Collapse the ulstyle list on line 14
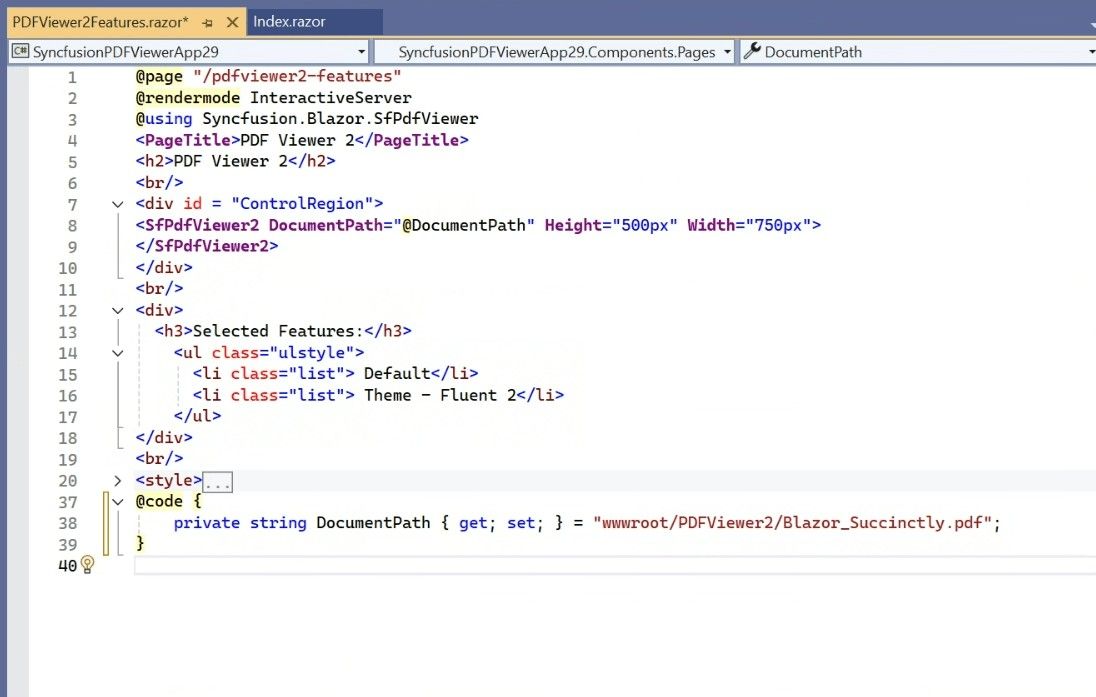The height and width of the screenshot is (697, 1096). (118, 352)
